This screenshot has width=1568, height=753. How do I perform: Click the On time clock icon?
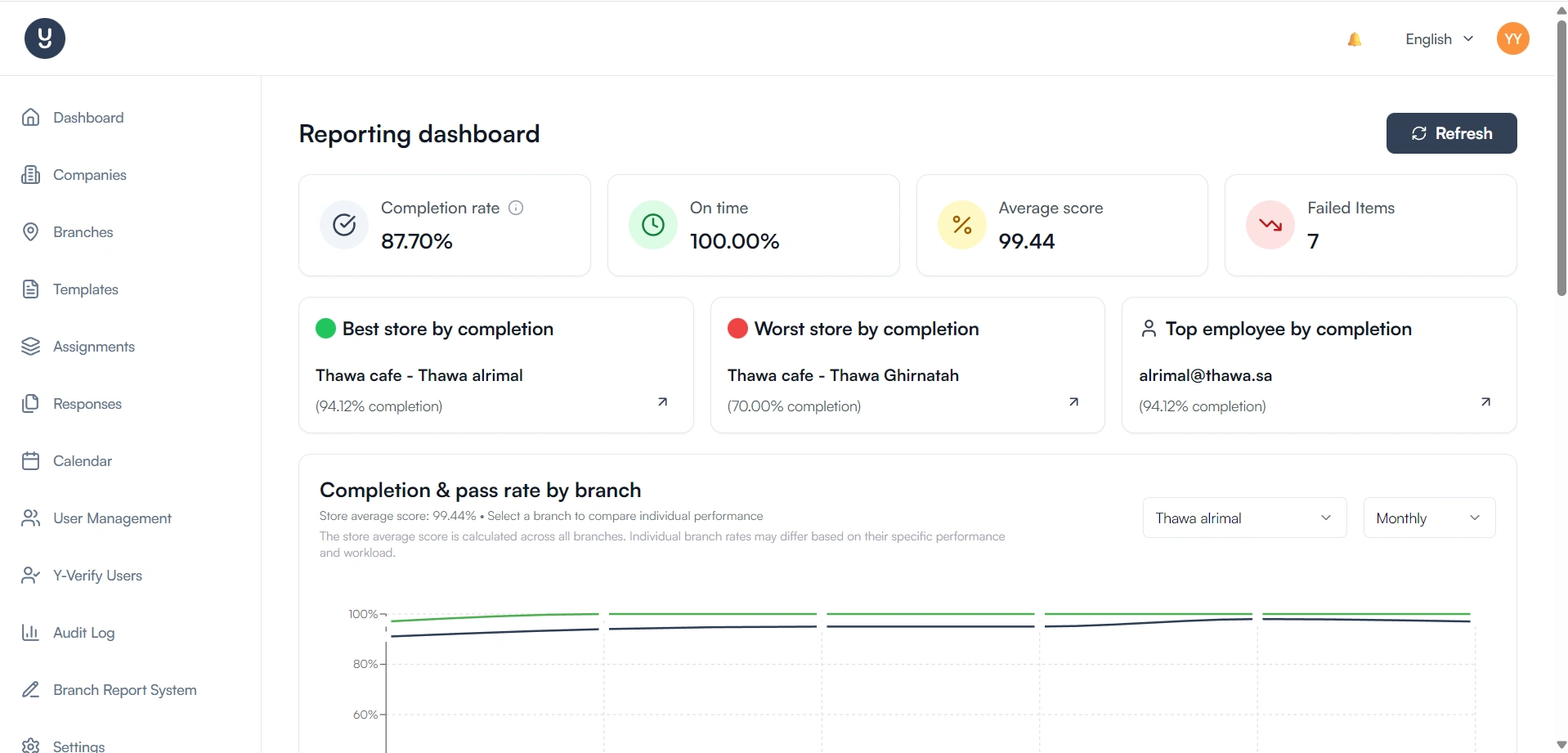(x=652, y=225)
